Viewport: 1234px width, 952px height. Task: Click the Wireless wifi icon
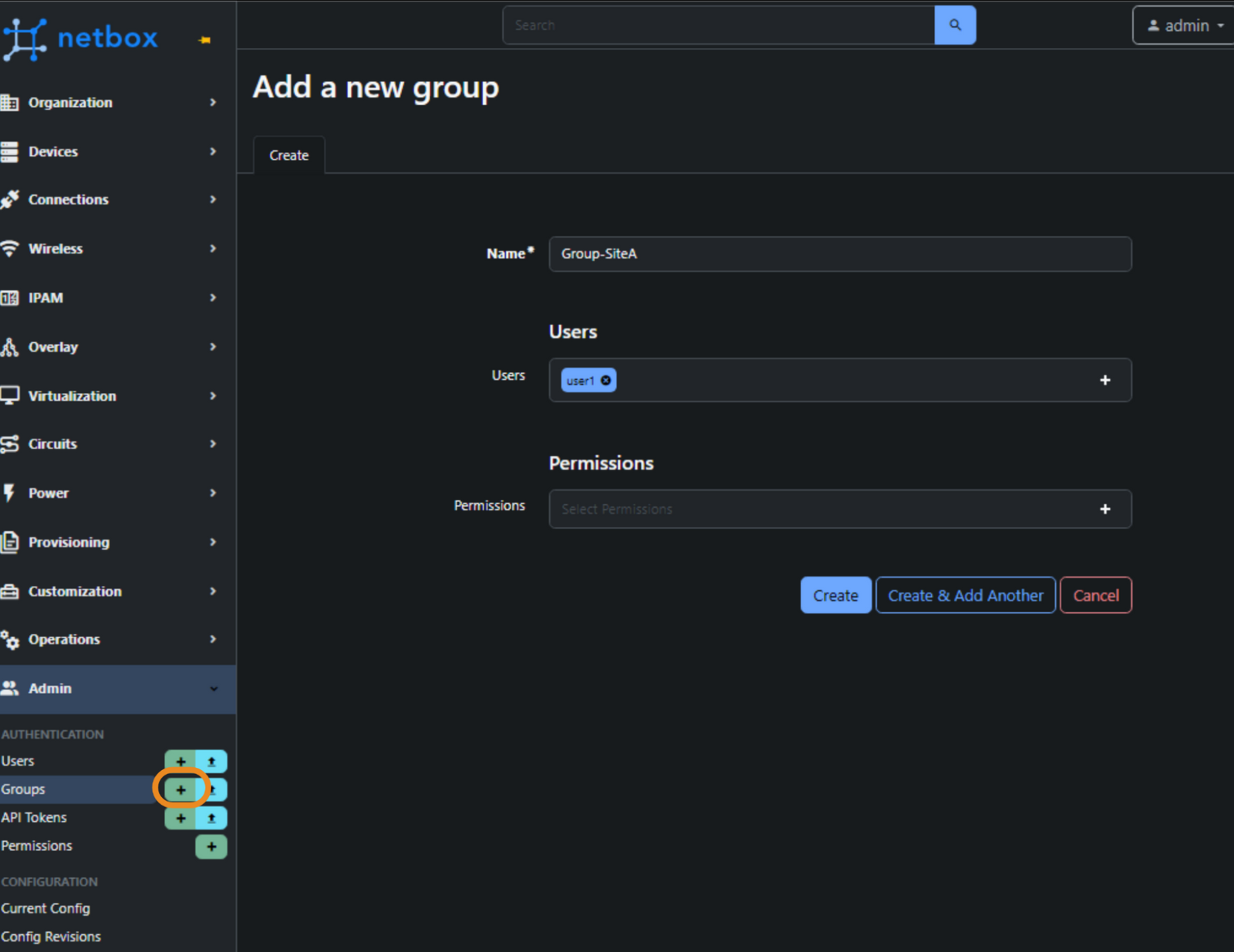(11, 248)
